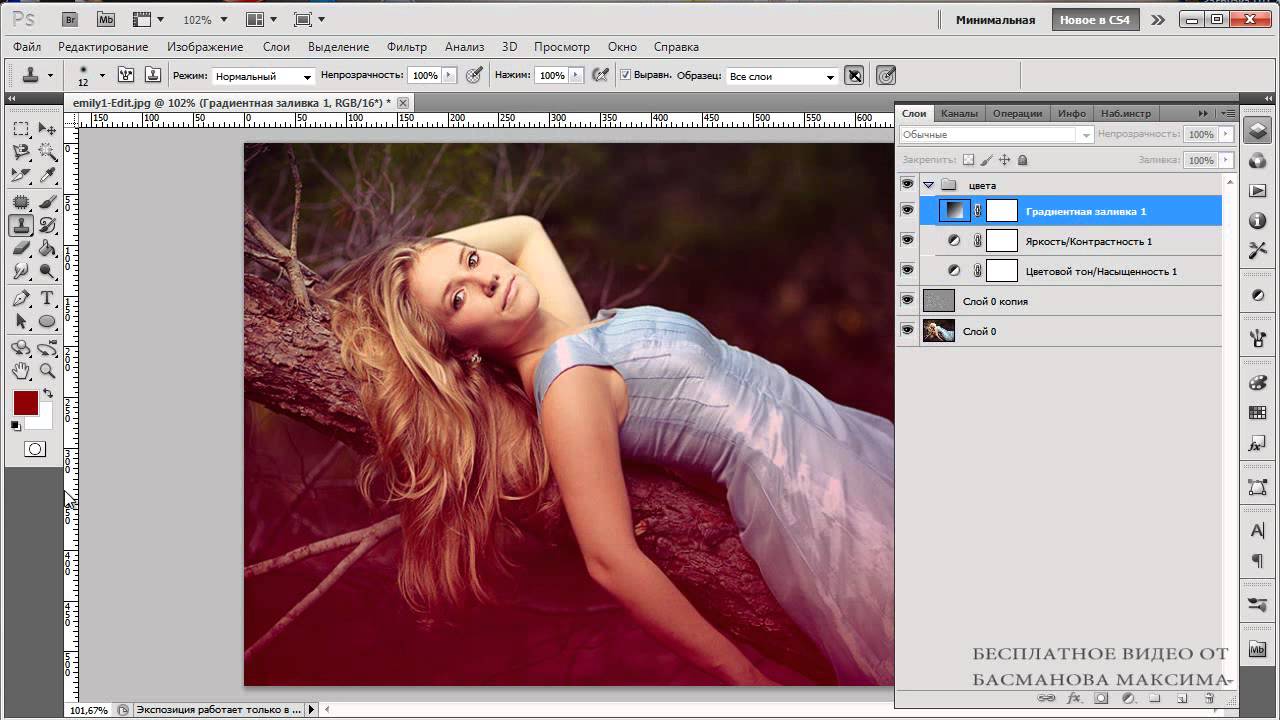Viewport: 1280px width, 720px height.
Task: Select the History Brush tool
Action: click(x=47, y=225)
